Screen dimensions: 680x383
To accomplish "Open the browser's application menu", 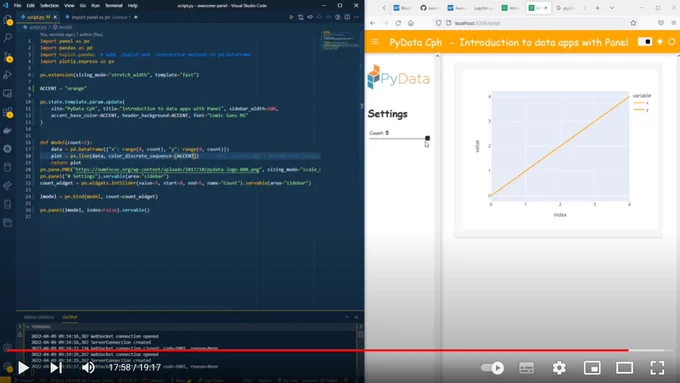I will click(x=673, y=23).
